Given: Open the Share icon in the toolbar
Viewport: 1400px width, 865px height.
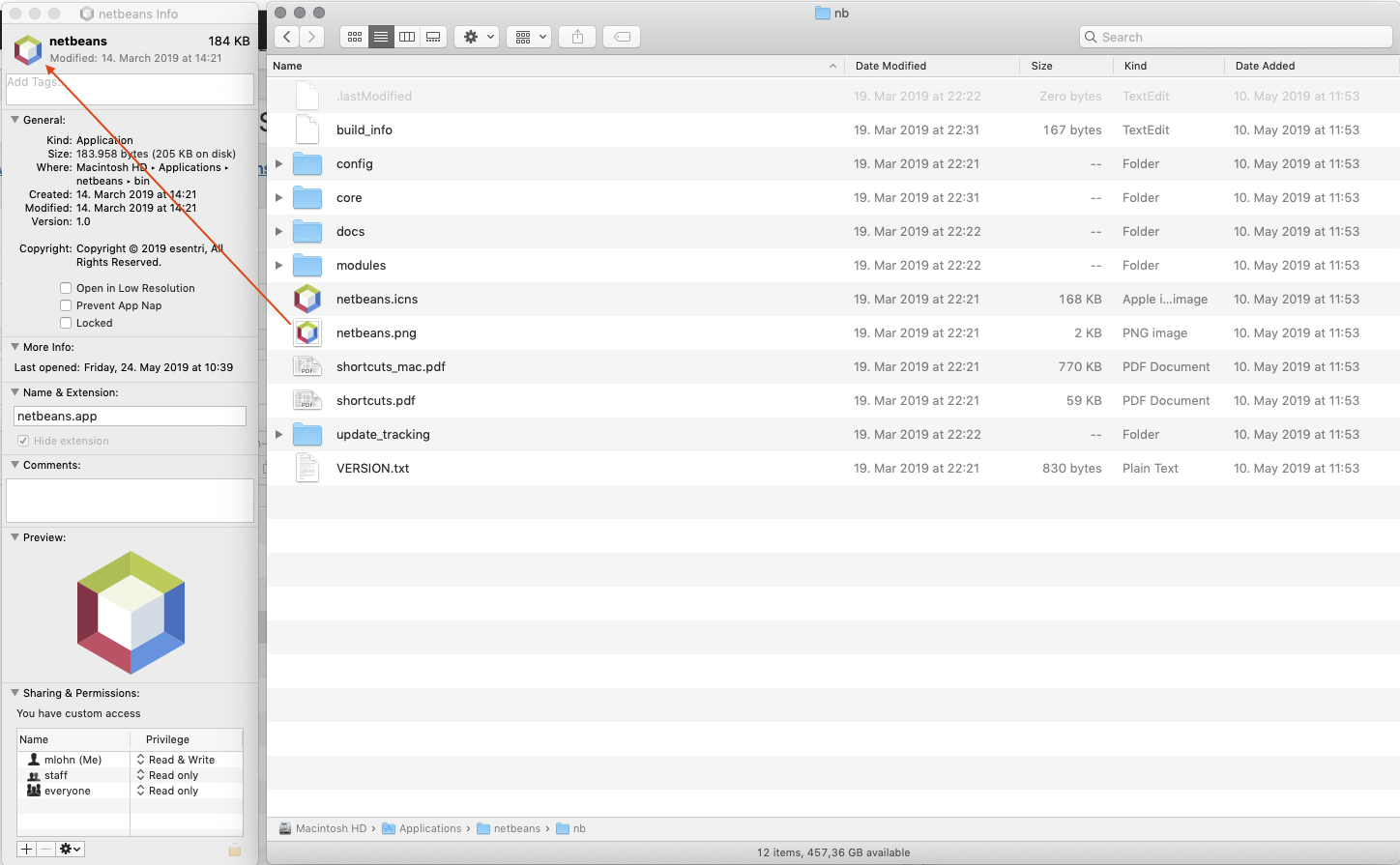Looking at the screenshot, I should pyautogui.click(x=576, y=36).
